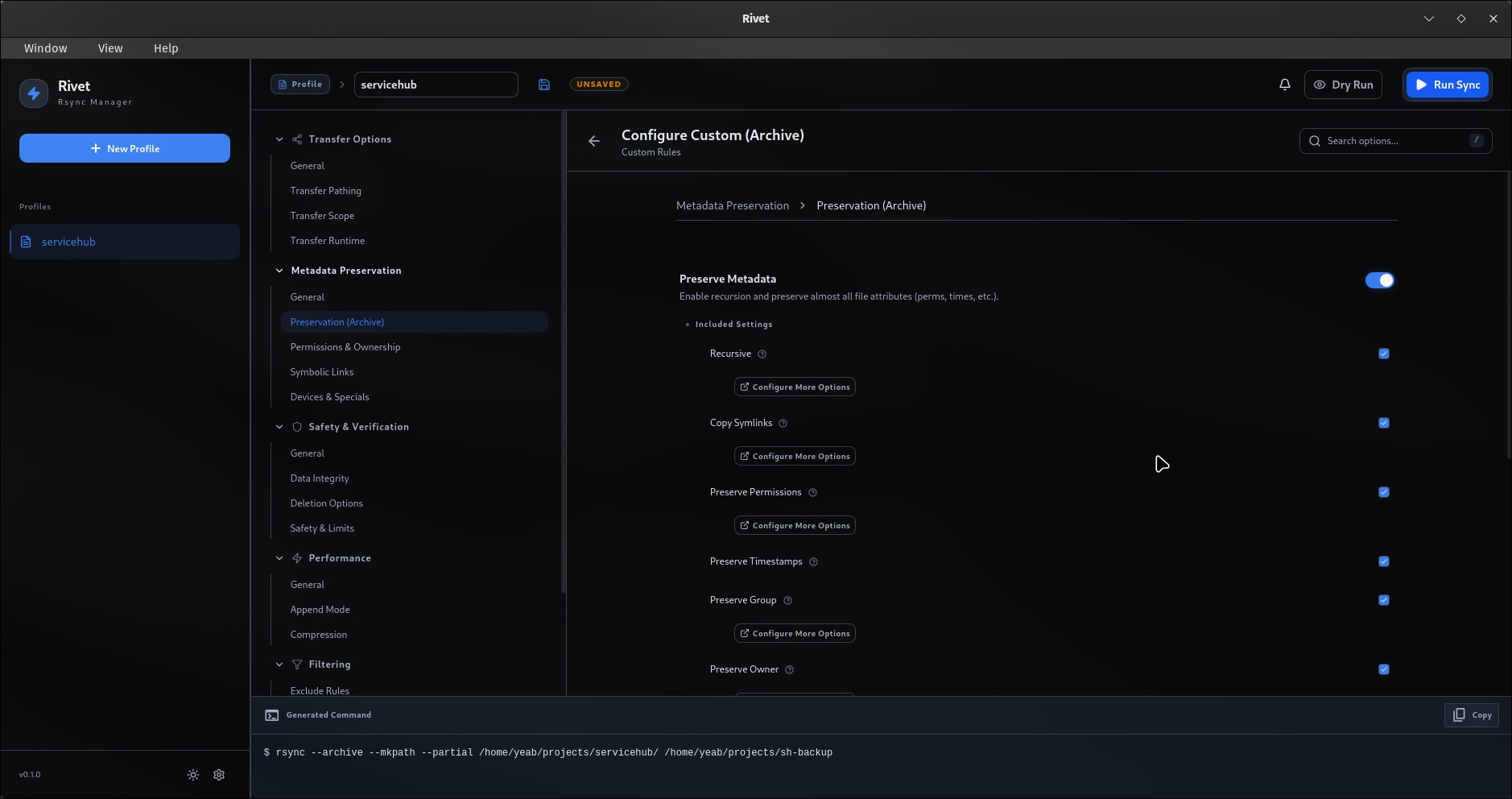This screenshot has height=799, width=1512.
Task: Collapse the Filtering section chevron
Action: (x=279, y=664)
